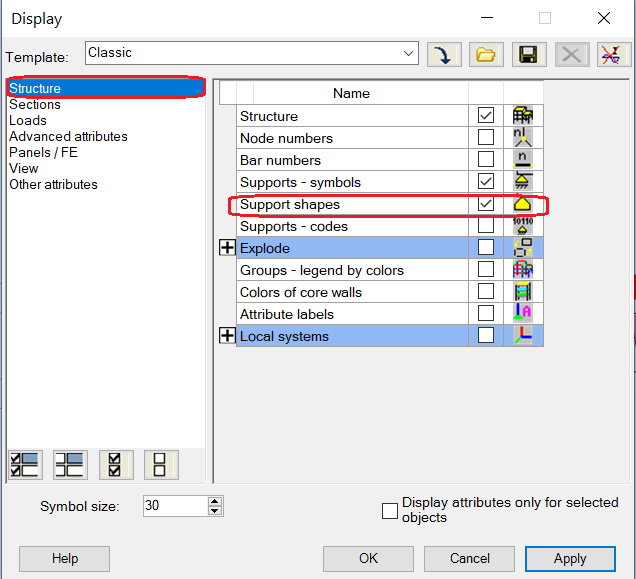Click the Apply button
This screenshot has height=579, width=636.
[x=570, y=559]
